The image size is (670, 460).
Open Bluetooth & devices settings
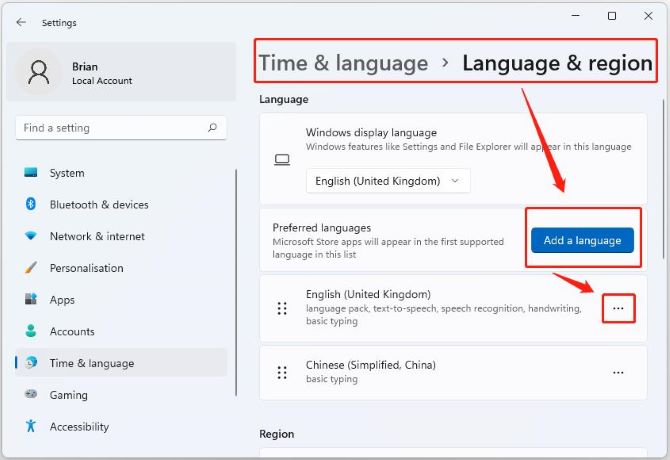pyautogui.click(x=121, y=205)
